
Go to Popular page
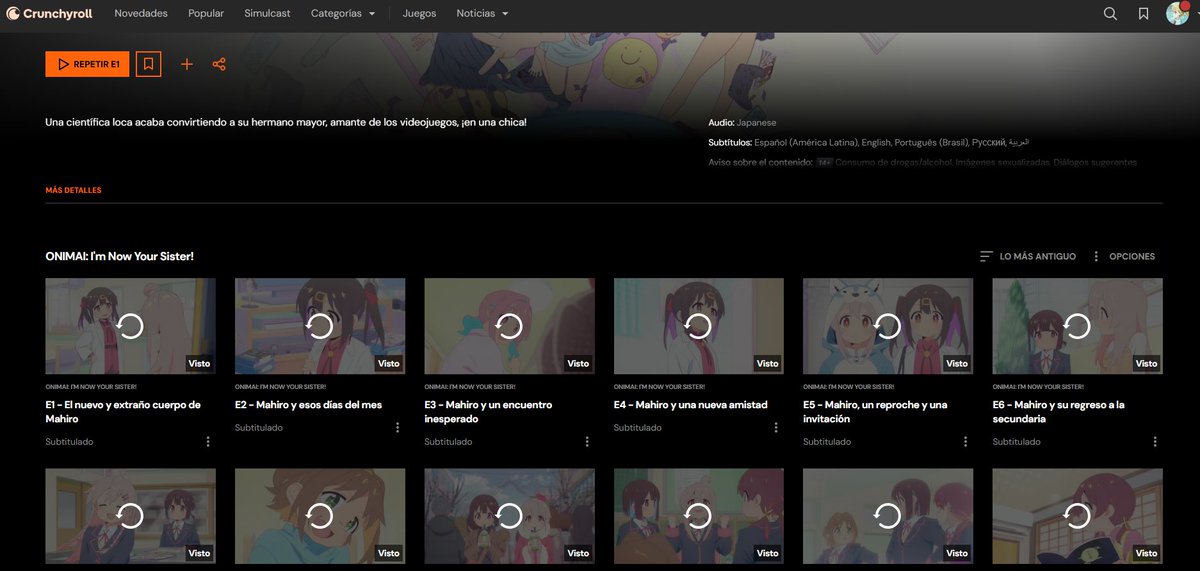pyautogui.click(x=206, y=14)
